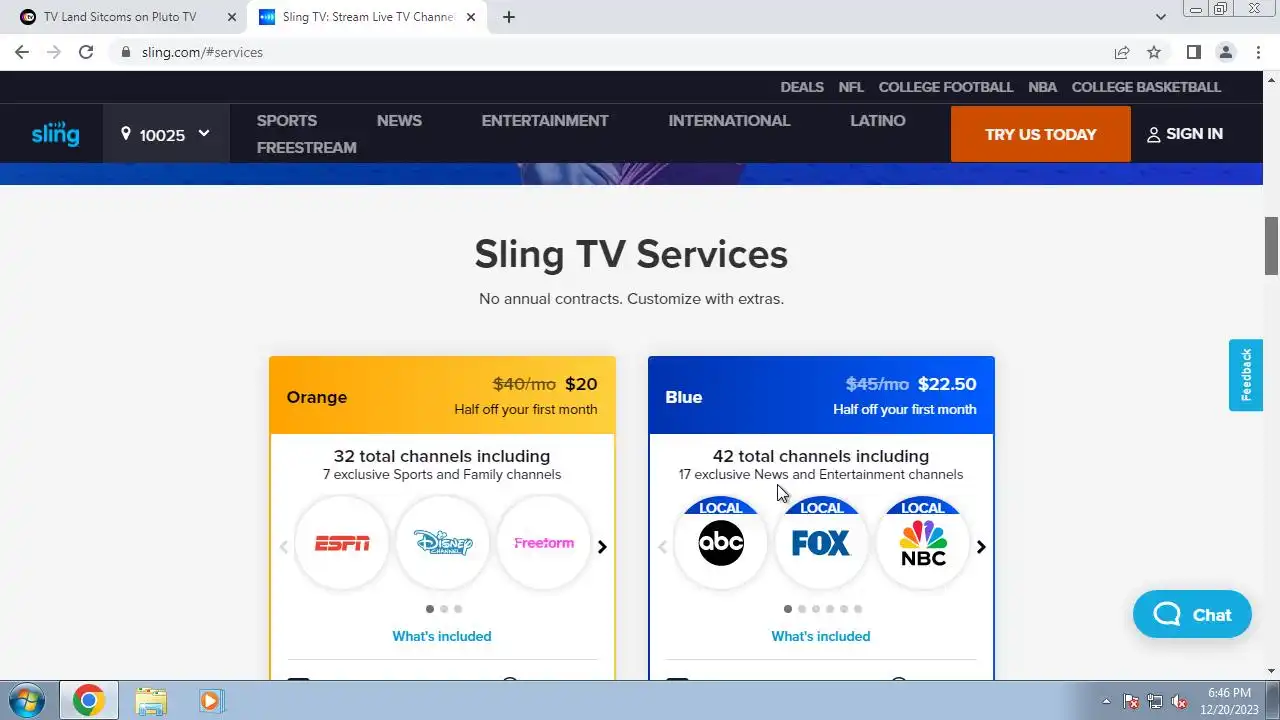The image size is (1280, 720).
Task: Open media player from taskbar
Action: pyautogui.click(x=211, y=701)
